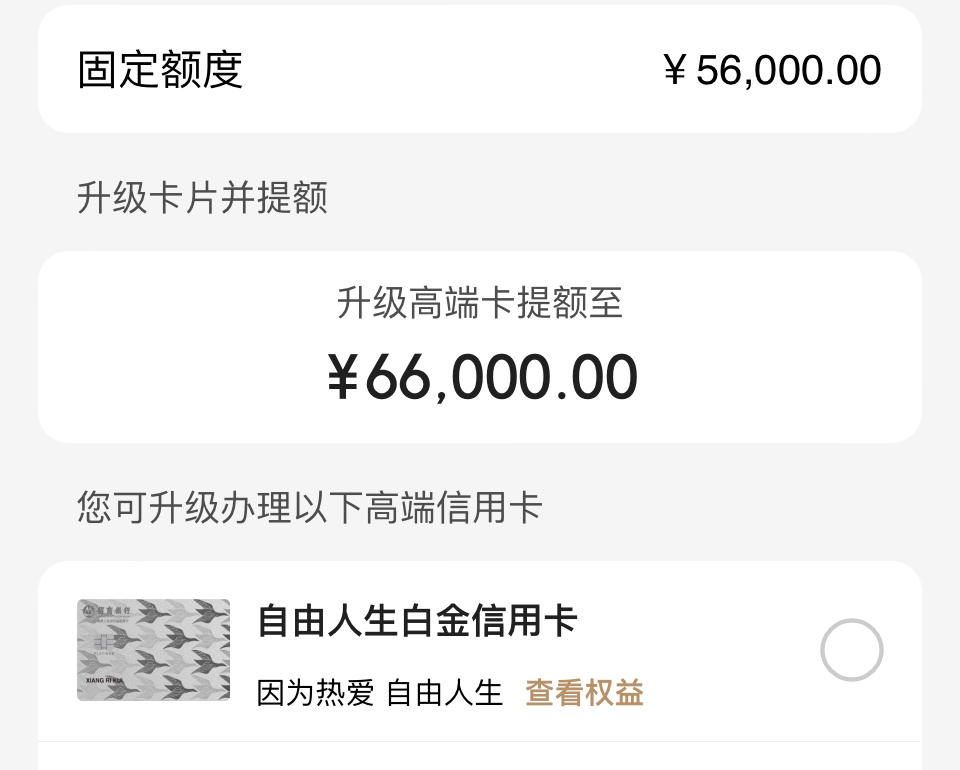Tap the divider line below the card row
Viewport: 960px width, 770px height.
pyautogui.click(x=480, y=742)
